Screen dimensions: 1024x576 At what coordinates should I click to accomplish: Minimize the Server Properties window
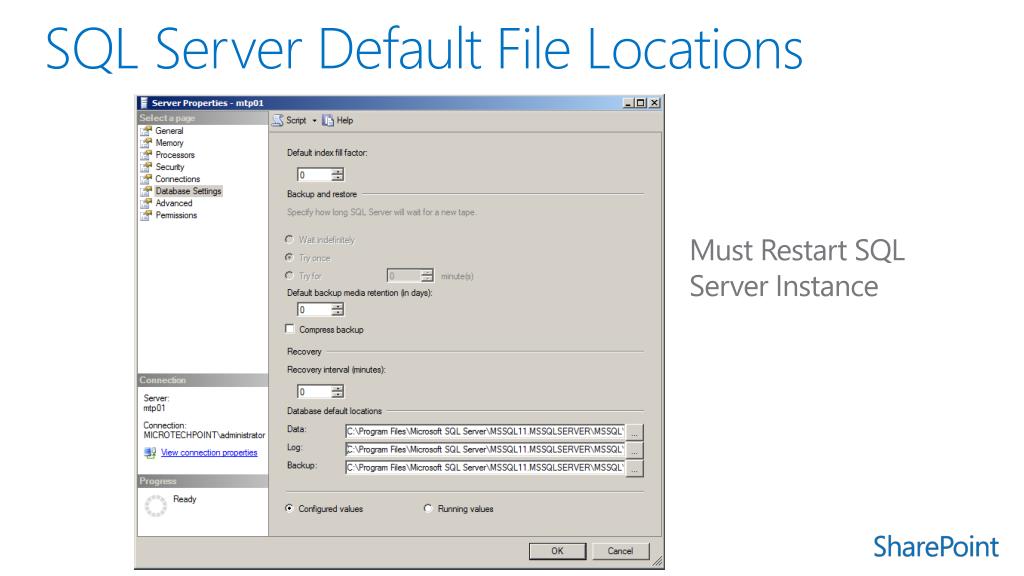pyautogui.click(x=628, y=103)
